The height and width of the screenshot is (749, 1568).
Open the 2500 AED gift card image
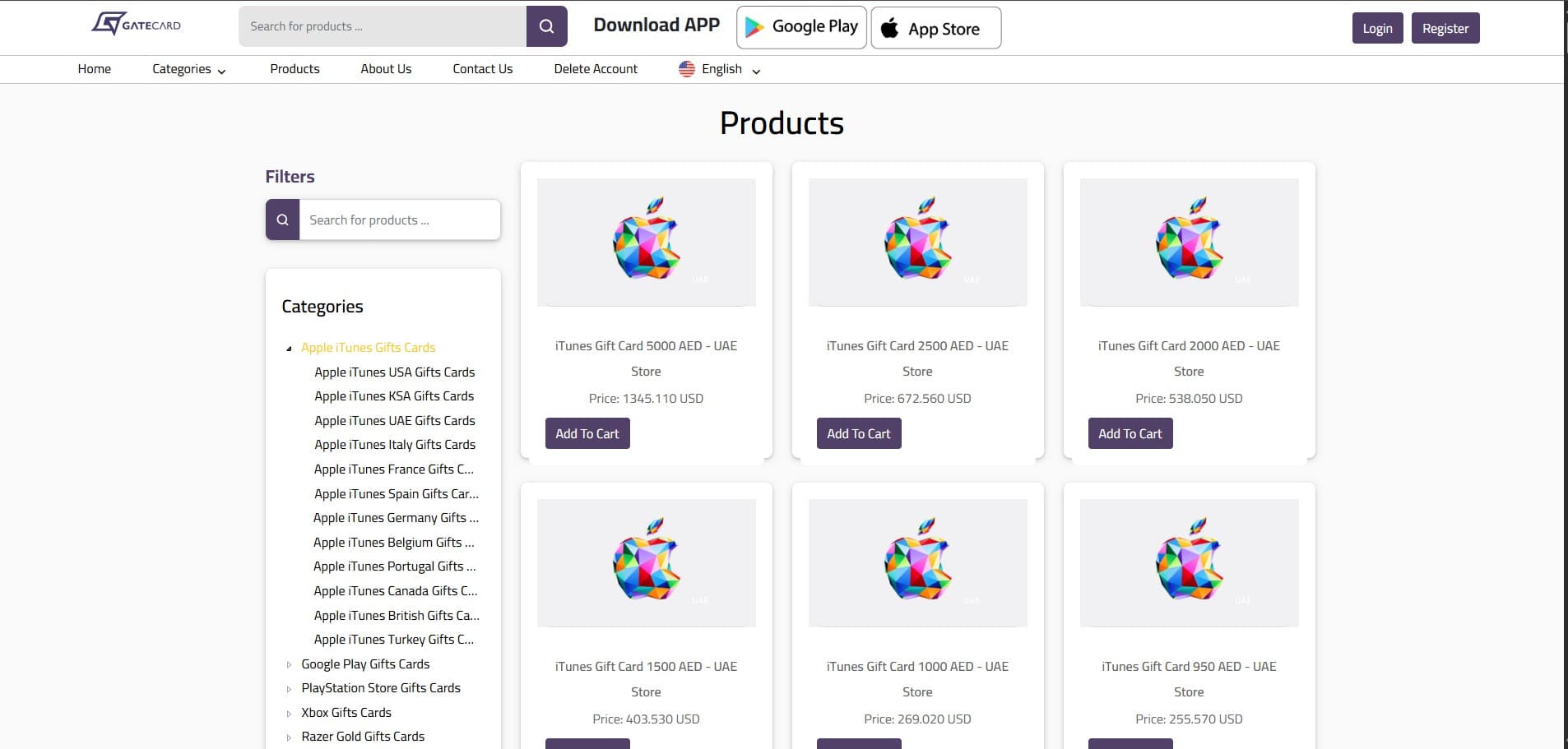[917, 243]
